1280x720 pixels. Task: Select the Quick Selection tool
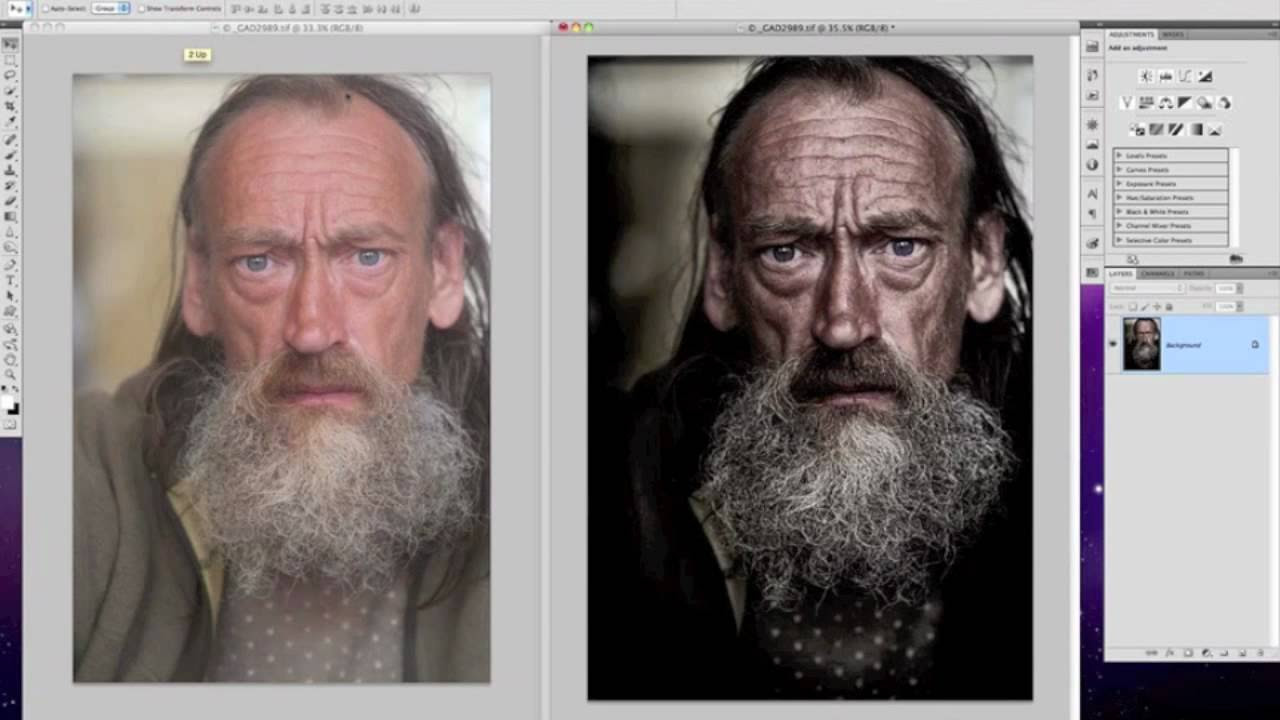pyautogui.click(x=10, y=90)
